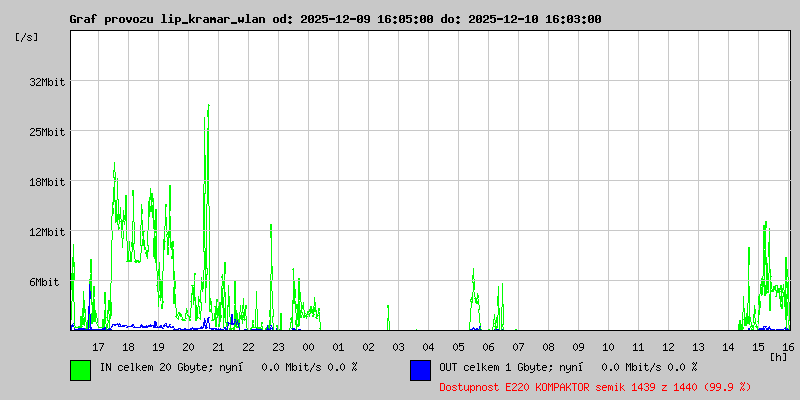Click the blue OUT legend color square

point(420,369)
